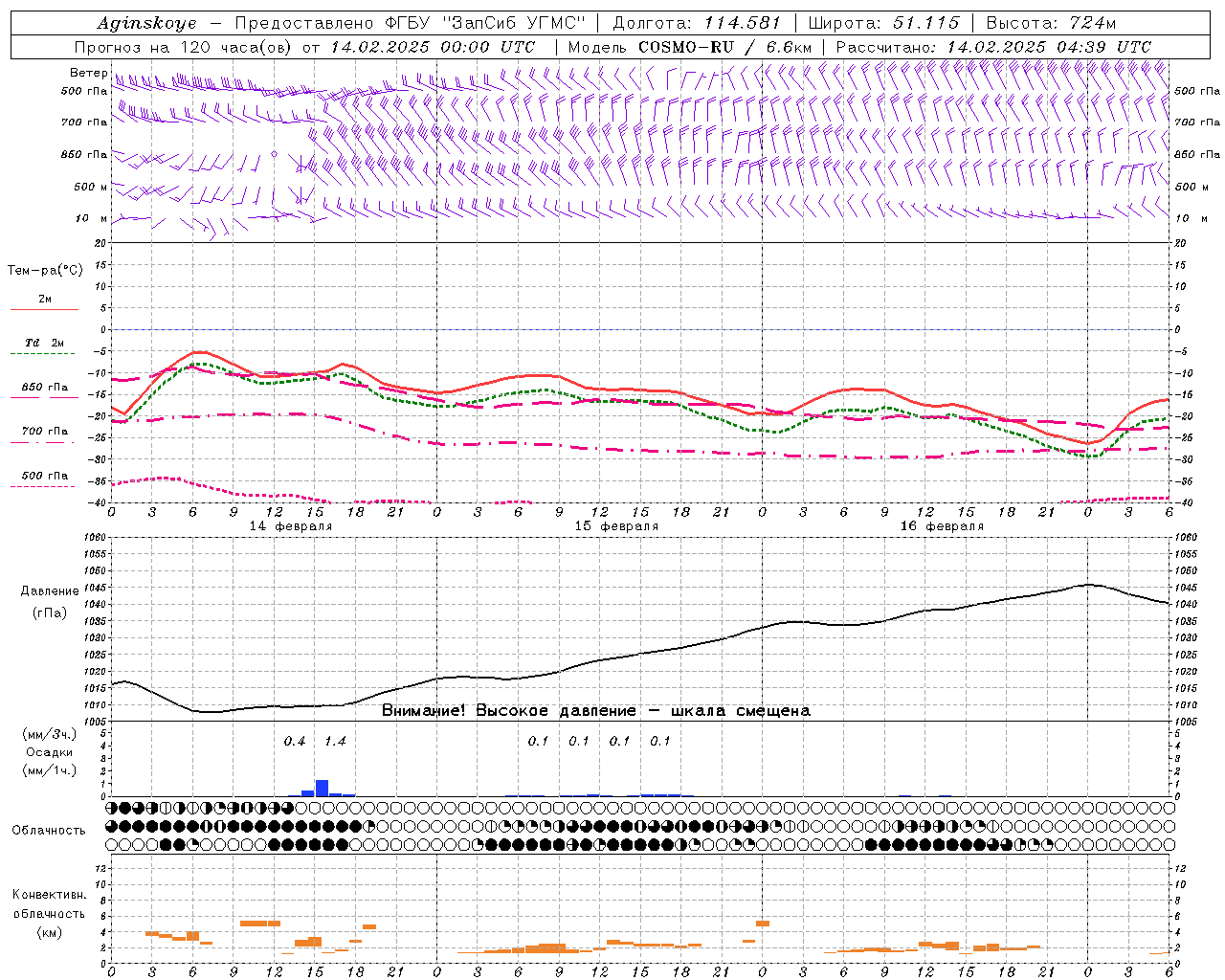Screen dimensions: 1225x980
Task: Click the precipitation value "1.4"
Action: (x=335, y=741)
